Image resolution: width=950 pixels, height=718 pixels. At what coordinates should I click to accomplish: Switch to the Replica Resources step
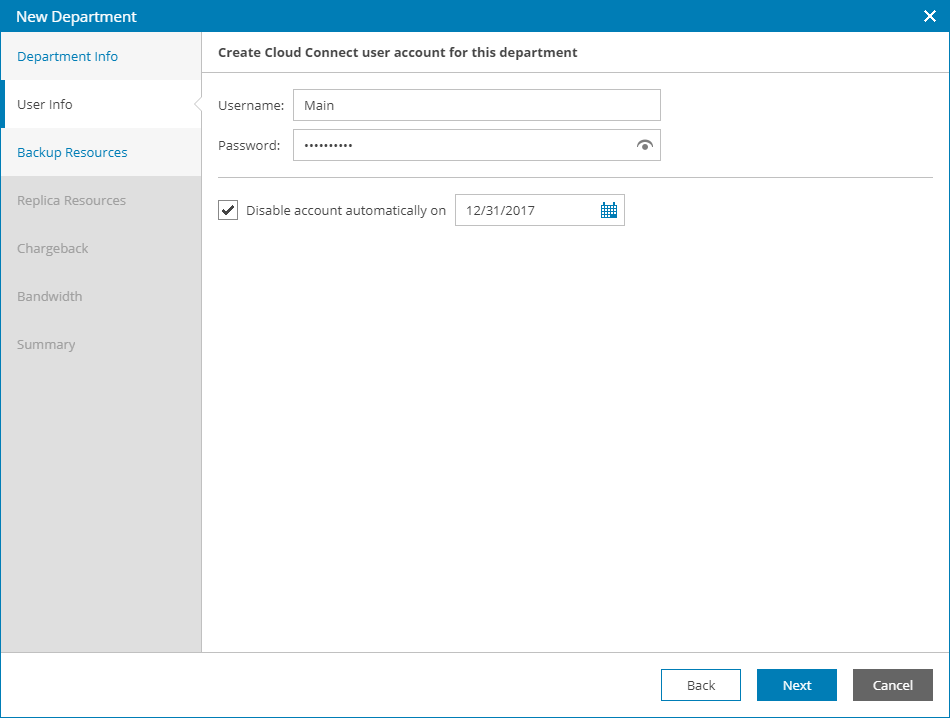[x=72, y=201]
